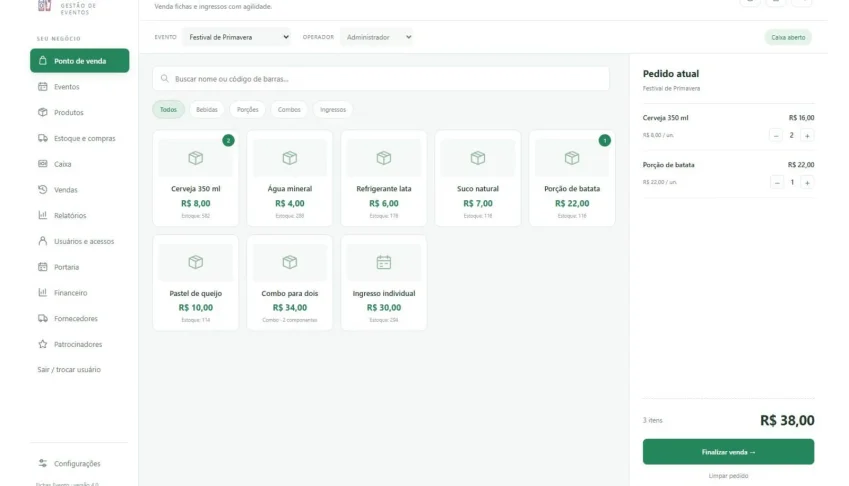Click the search magnifier icon
Image resolution: width=849 pixels, height=486 pixels.
tap(165, 78)
